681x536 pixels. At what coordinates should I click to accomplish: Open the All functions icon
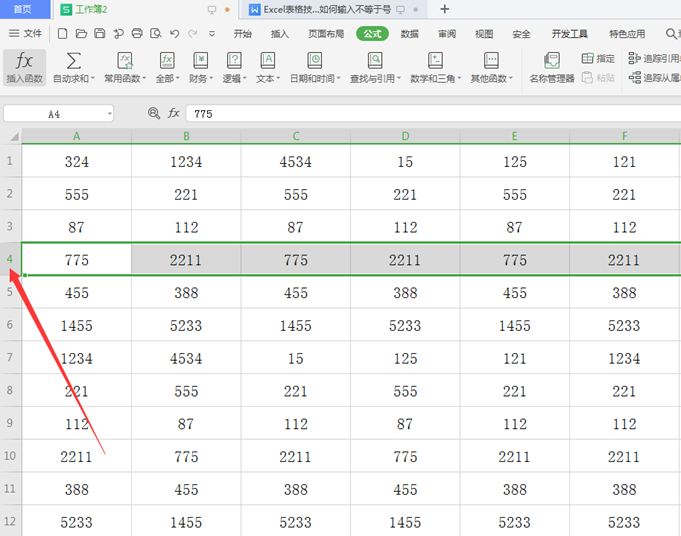tap(167, 61)
